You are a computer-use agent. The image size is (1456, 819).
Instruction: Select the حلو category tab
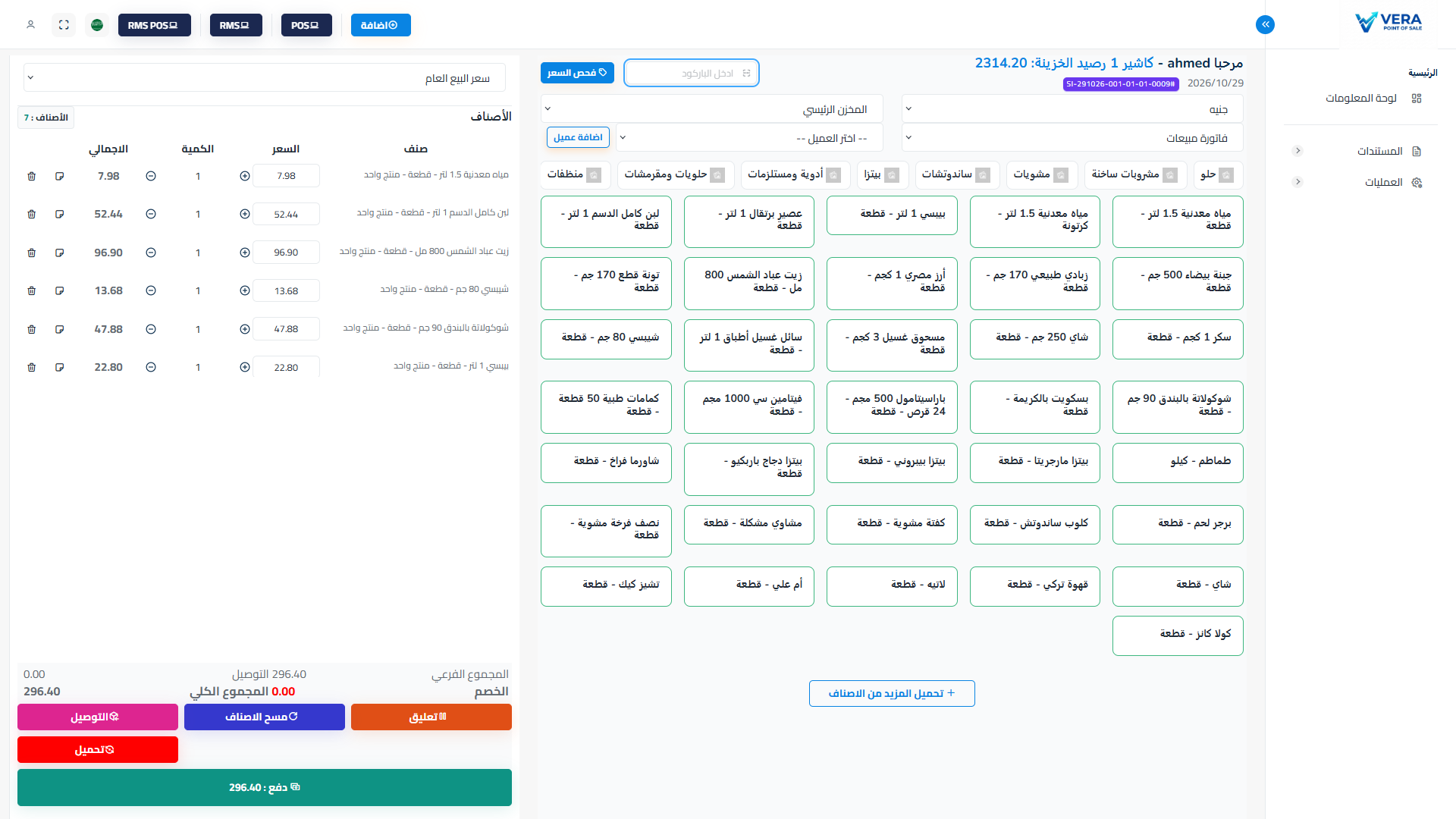pyautogui.click(x=1218, y=175)
